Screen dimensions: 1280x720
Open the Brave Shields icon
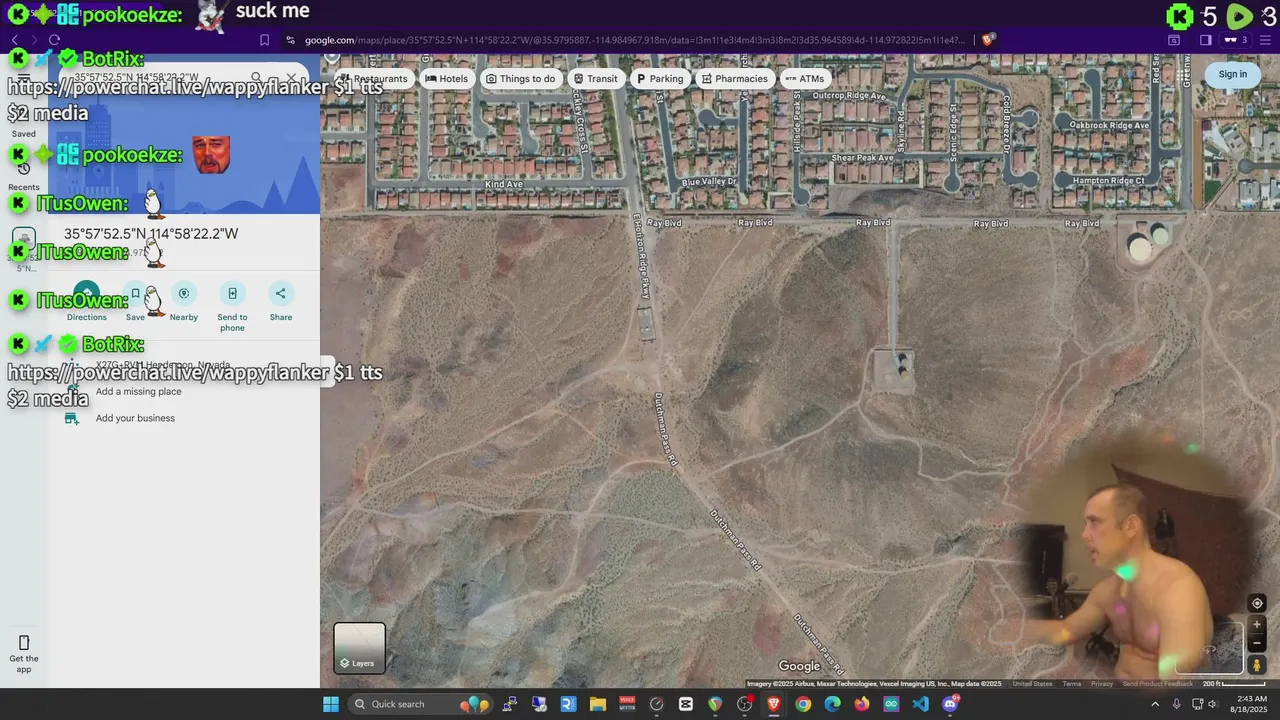[988, 40]
